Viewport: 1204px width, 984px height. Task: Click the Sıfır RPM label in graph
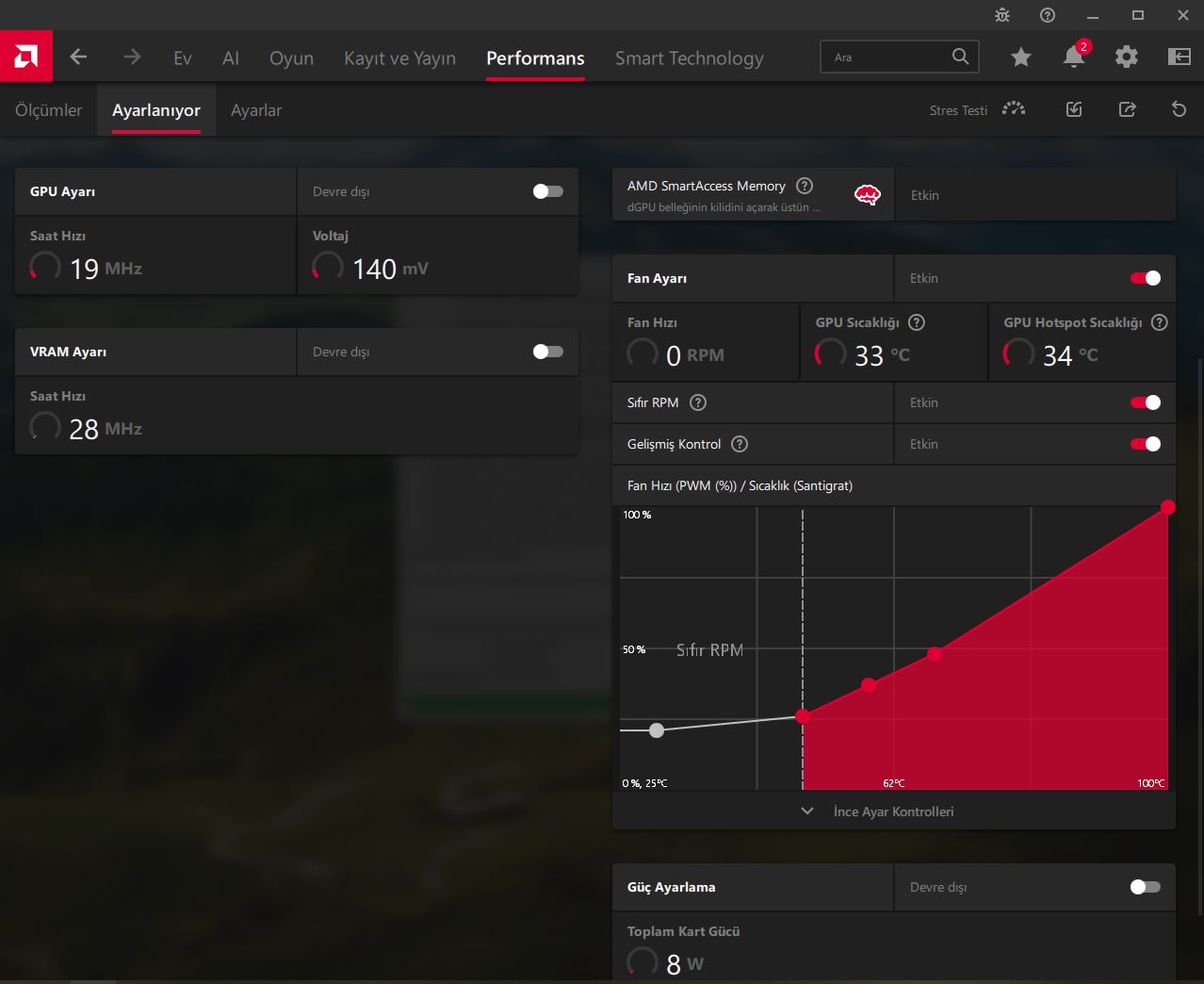[710, 650]
